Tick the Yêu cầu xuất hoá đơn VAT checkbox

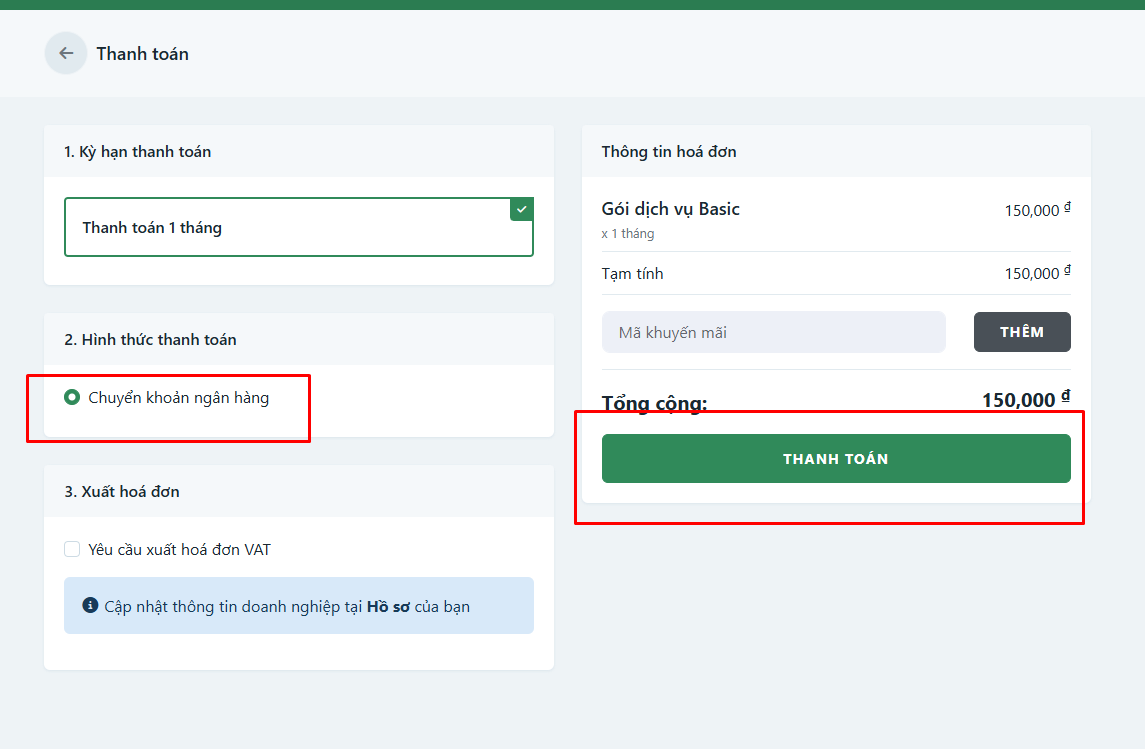tap(72, 549)
